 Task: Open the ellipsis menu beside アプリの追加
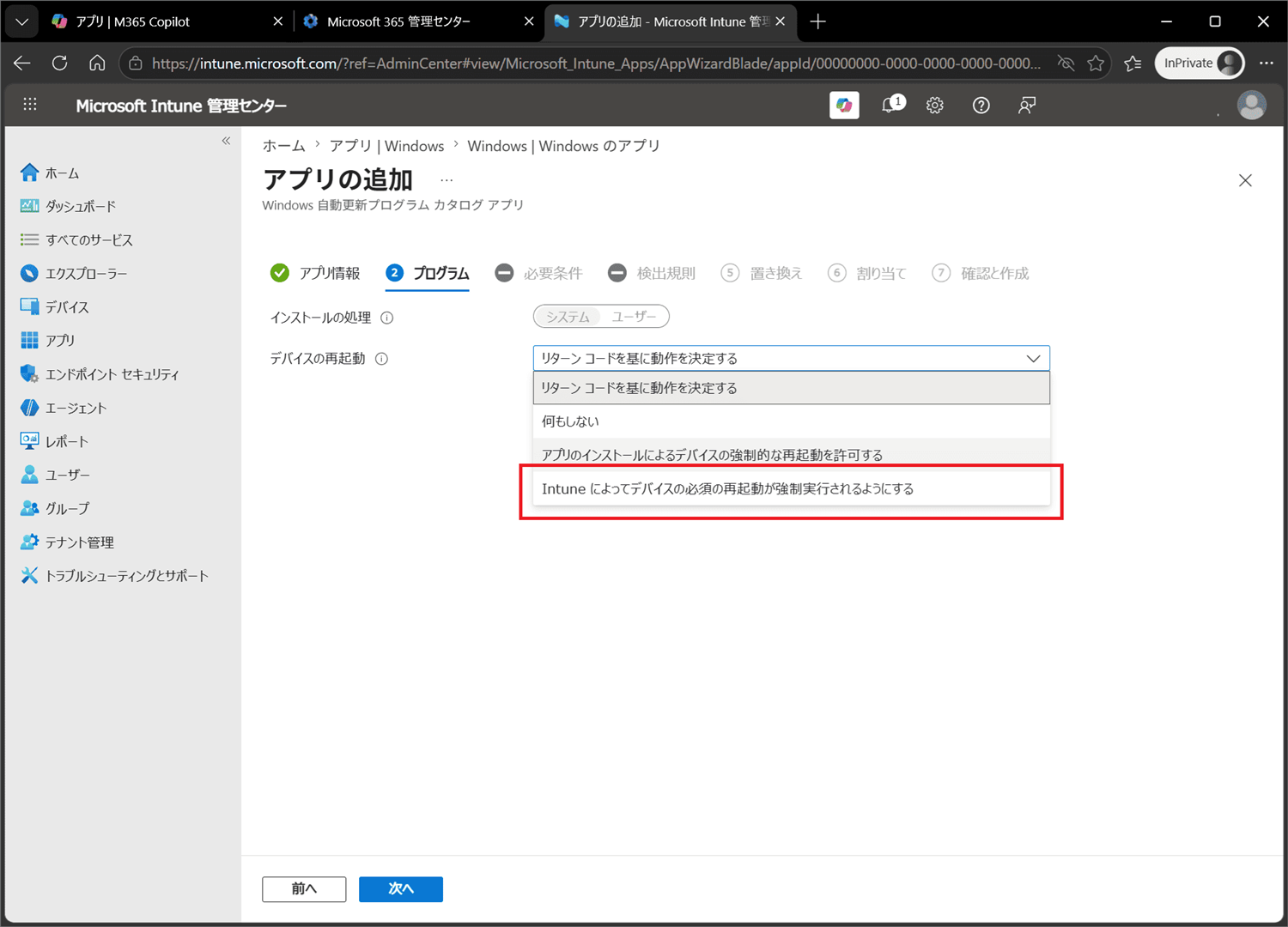(447, 180)
